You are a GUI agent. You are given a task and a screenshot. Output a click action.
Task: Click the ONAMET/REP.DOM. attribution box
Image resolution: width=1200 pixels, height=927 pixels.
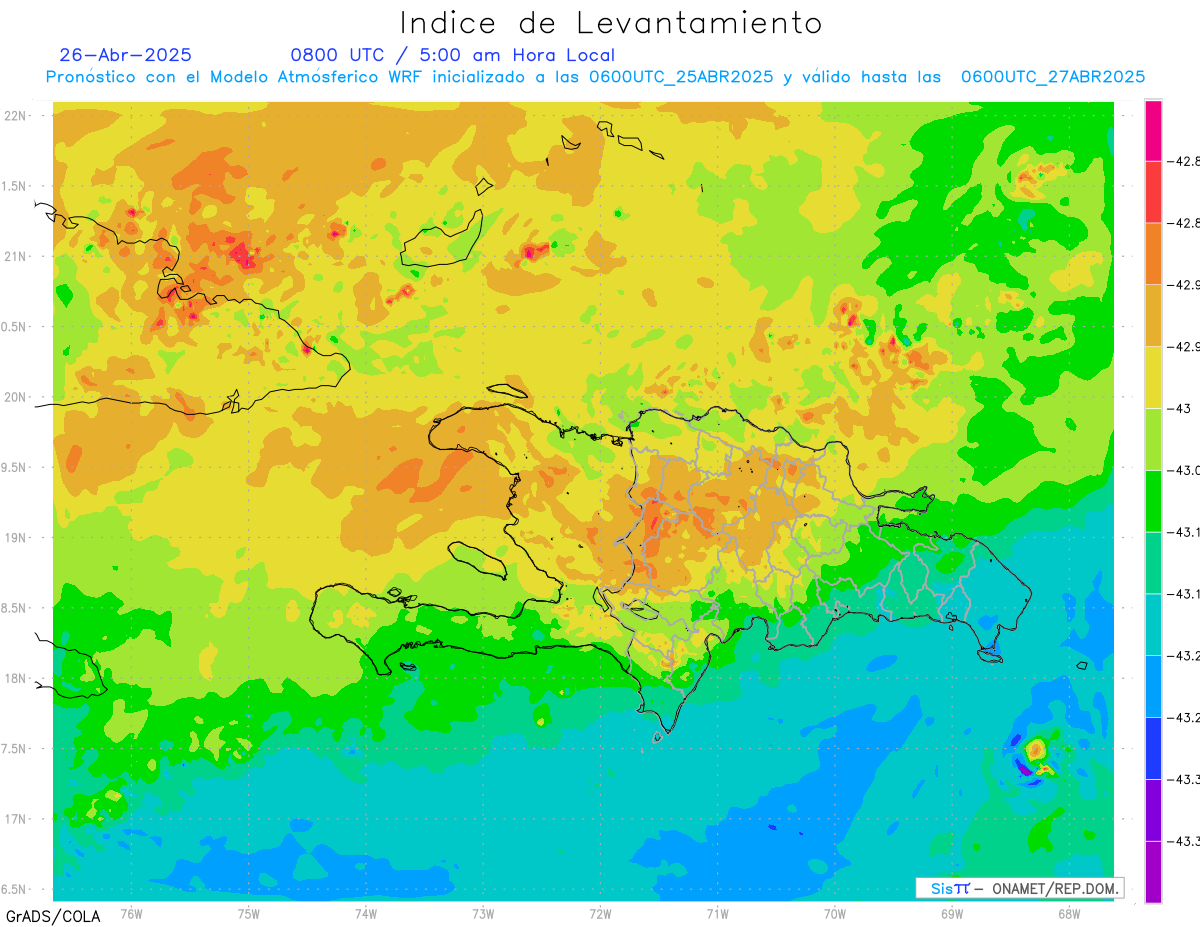click(x=1018, y=888)
